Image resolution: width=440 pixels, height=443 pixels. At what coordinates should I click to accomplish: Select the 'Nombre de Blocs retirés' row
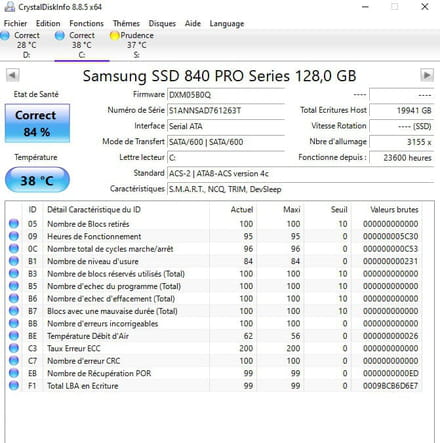tap(215, 224)
